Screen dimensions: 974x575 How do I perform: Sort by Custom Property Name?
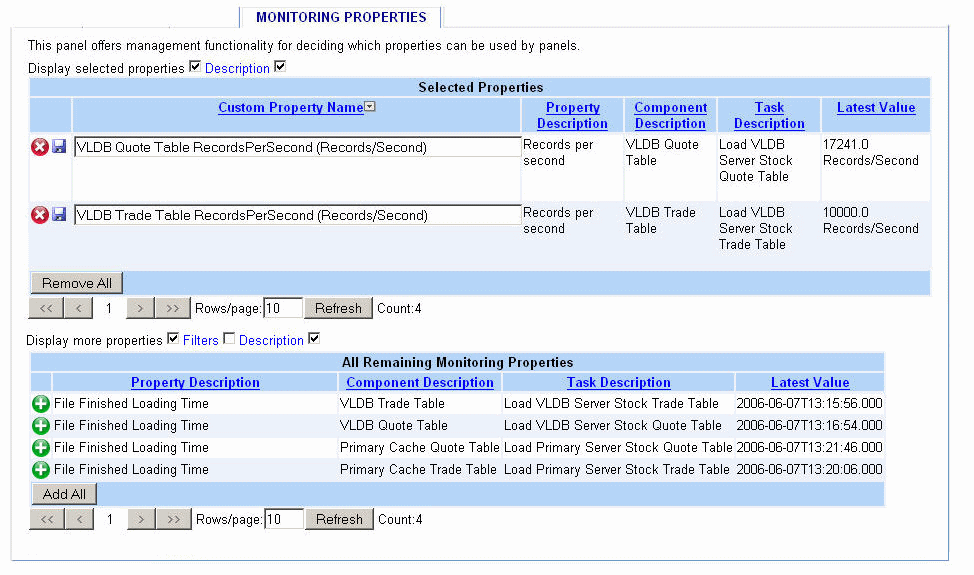pos(291,107)
